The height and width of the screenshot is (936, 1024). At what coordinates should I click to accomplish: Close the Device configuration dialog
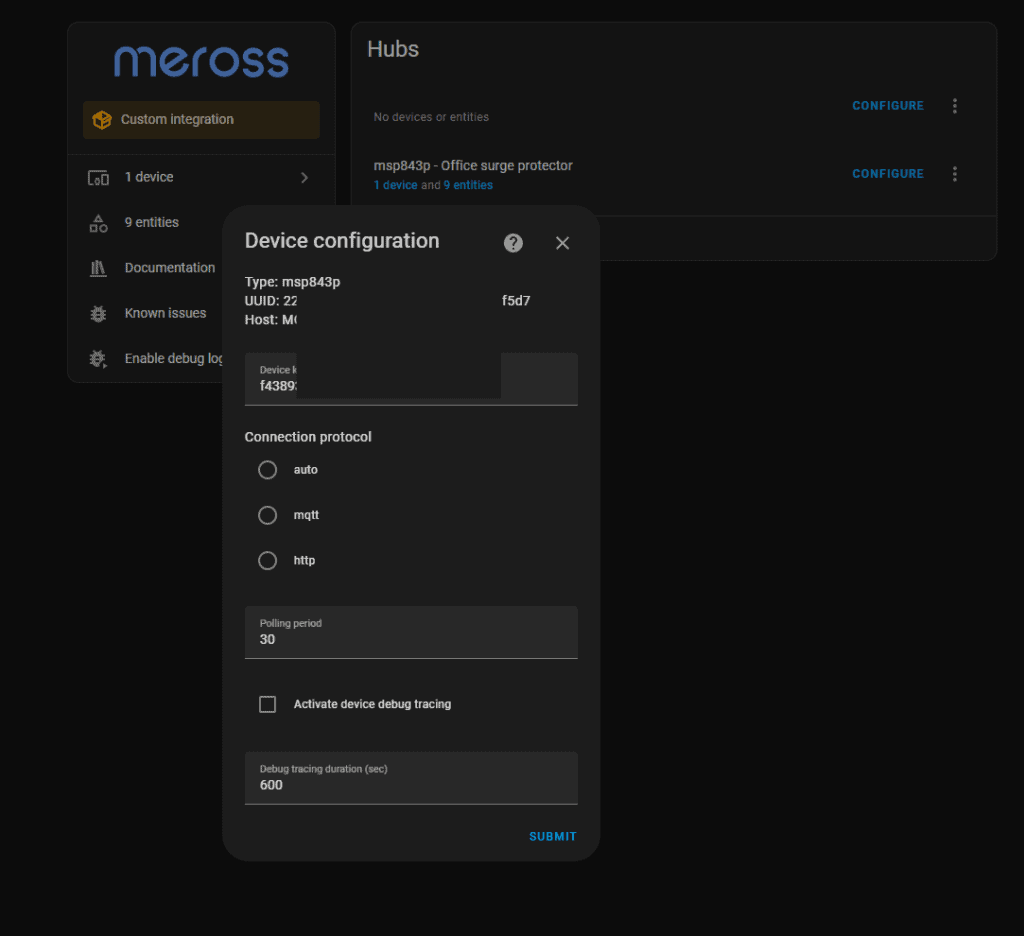[562, 243]
